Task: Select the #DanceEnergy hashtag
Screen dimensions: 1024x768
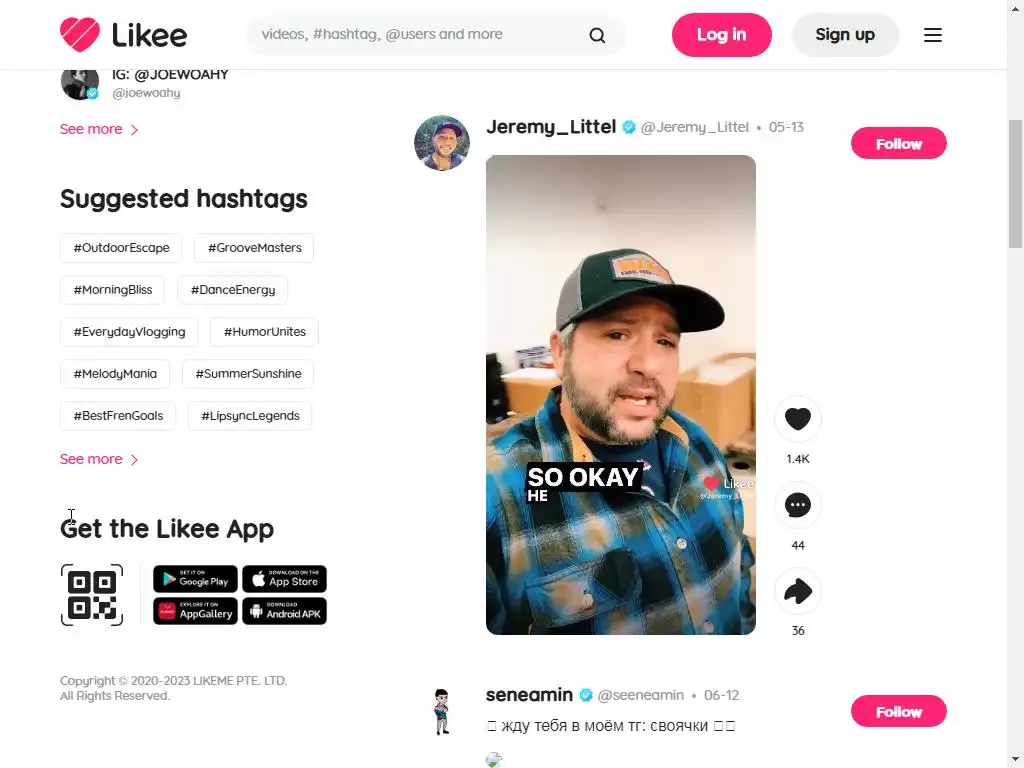Action: (232, 290)
